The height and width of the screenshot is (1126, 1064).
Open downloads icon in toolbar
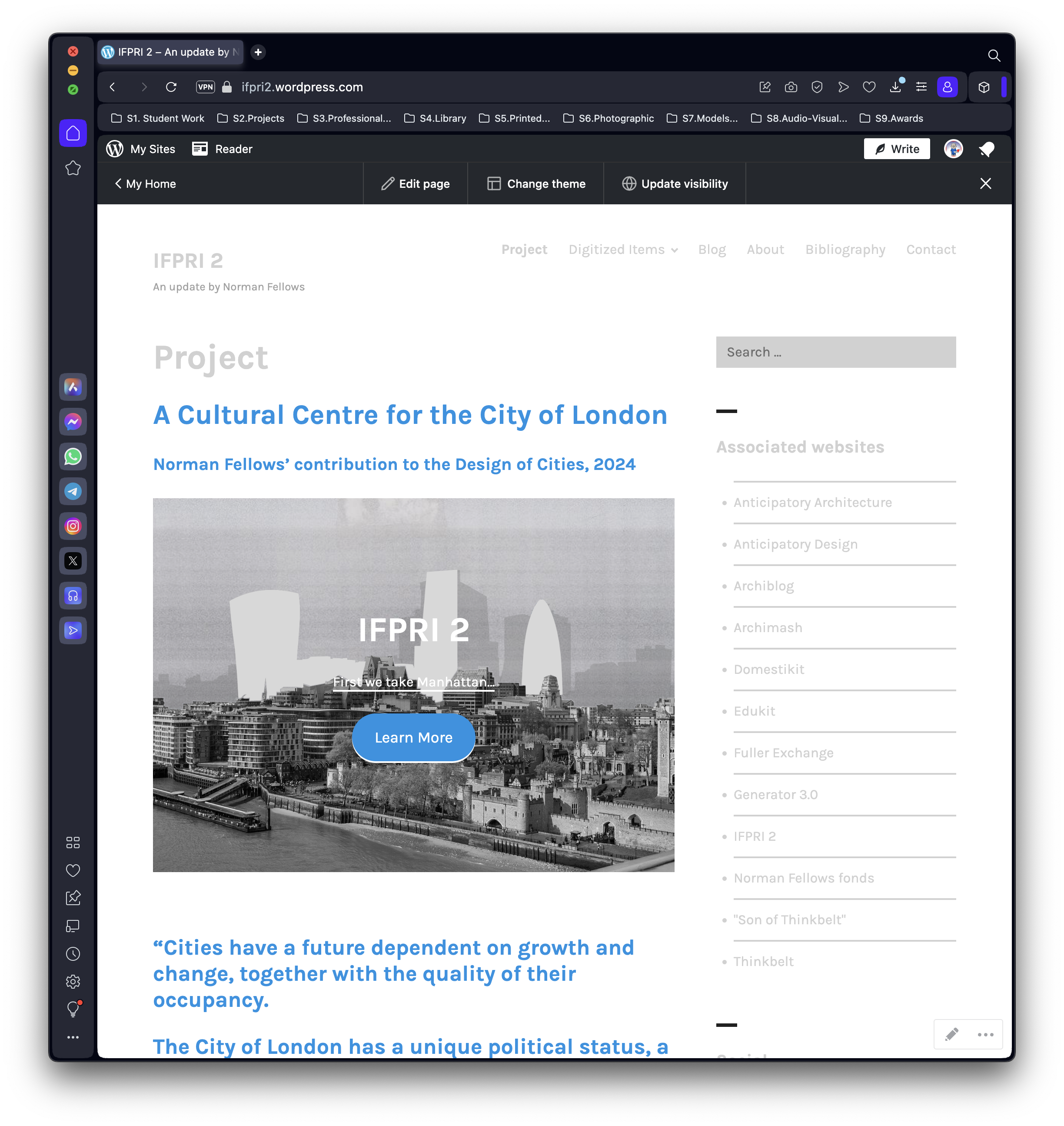[895, 87]
